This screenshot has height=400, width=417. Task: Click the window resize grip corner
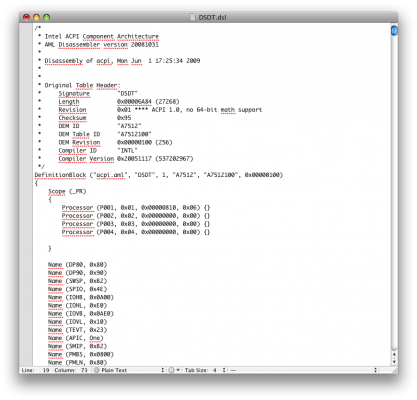tap(394, 370)
